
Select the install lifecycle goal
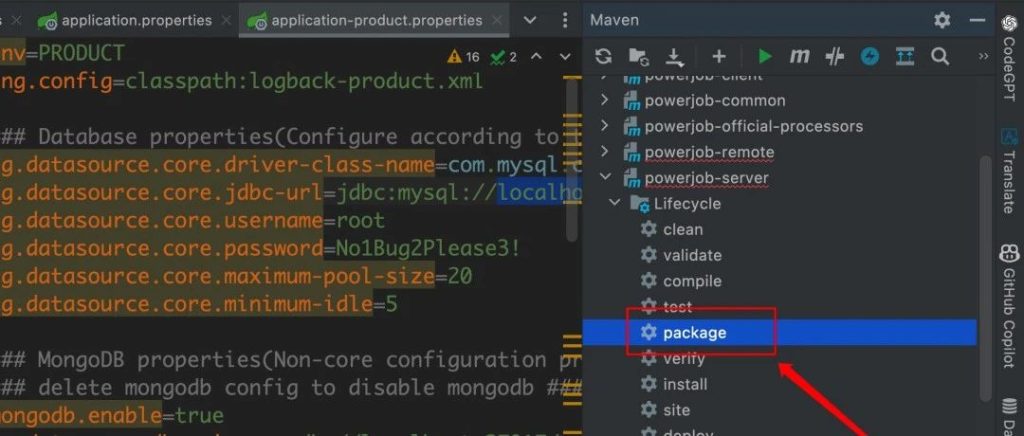[x=685, y=384]
